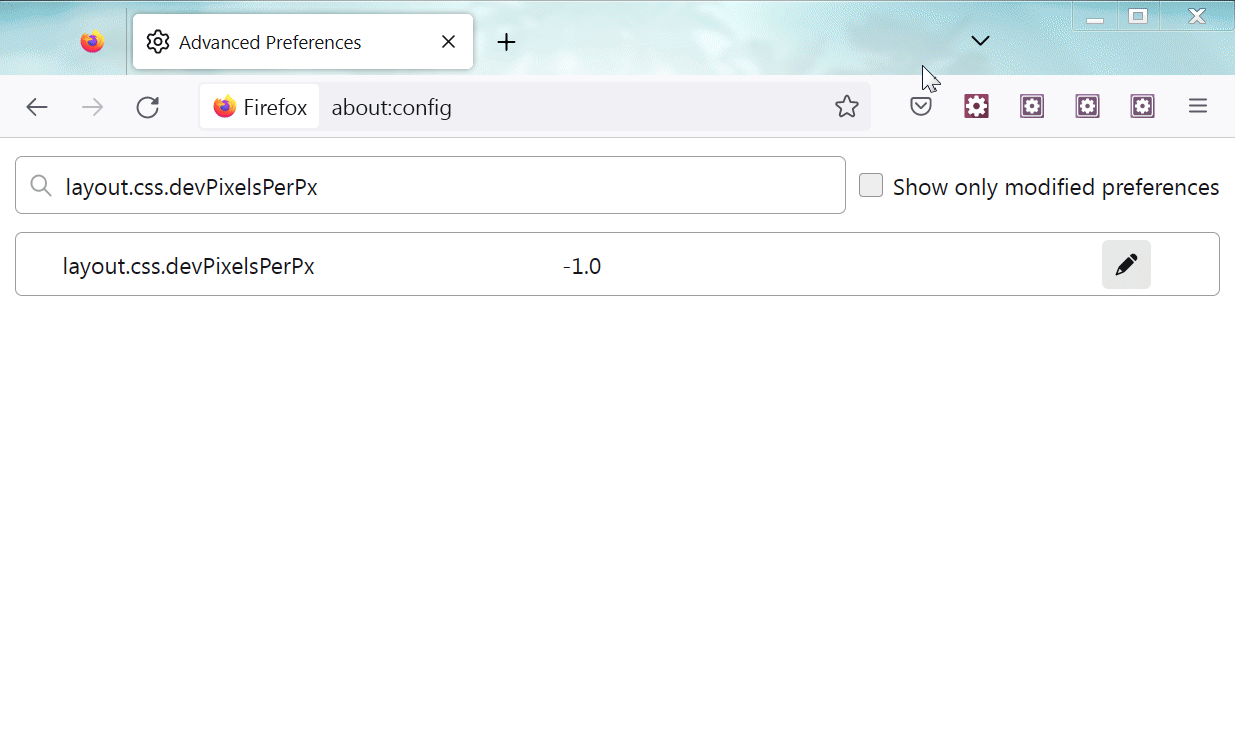Open the Firefox View pinned tab icon

(x=92, y=42)
